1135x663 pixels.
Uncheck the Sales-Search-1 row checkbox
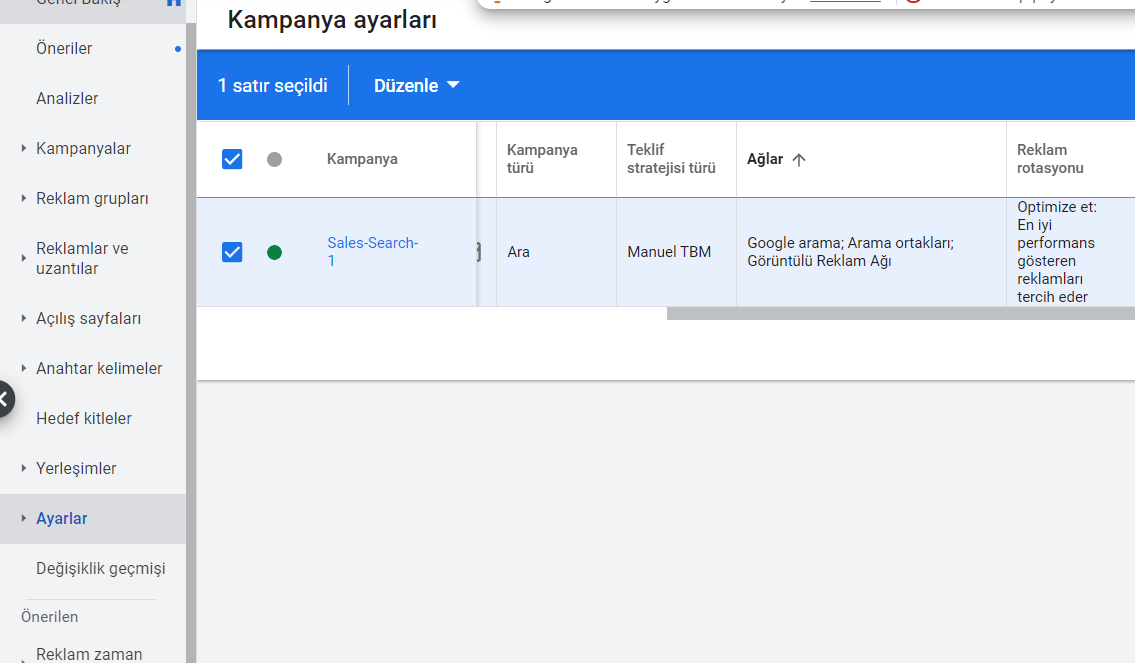pos(232,252)
